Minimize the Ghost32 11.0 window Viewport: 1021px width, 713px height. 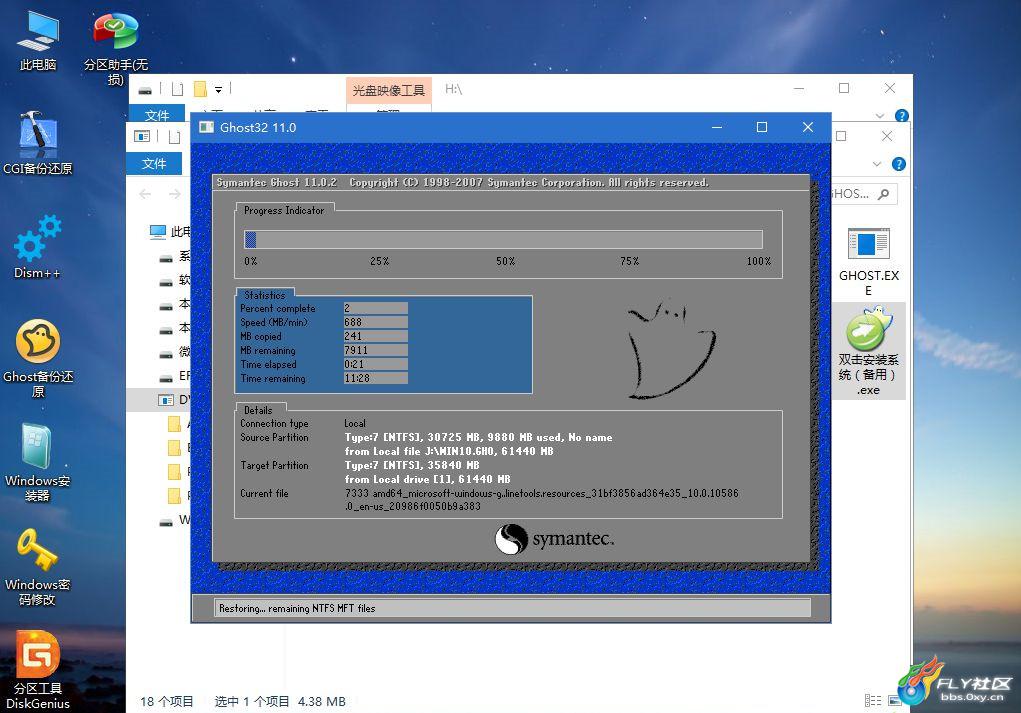pos(717,128)
